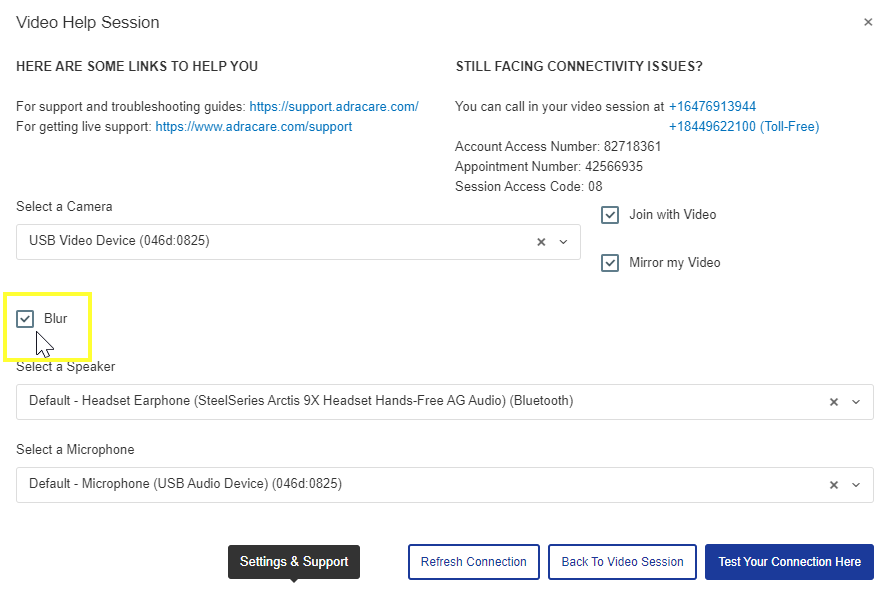Click the USB Video Device camera field
This screenshot has height=593, width=884.
[x=298, y=242]
